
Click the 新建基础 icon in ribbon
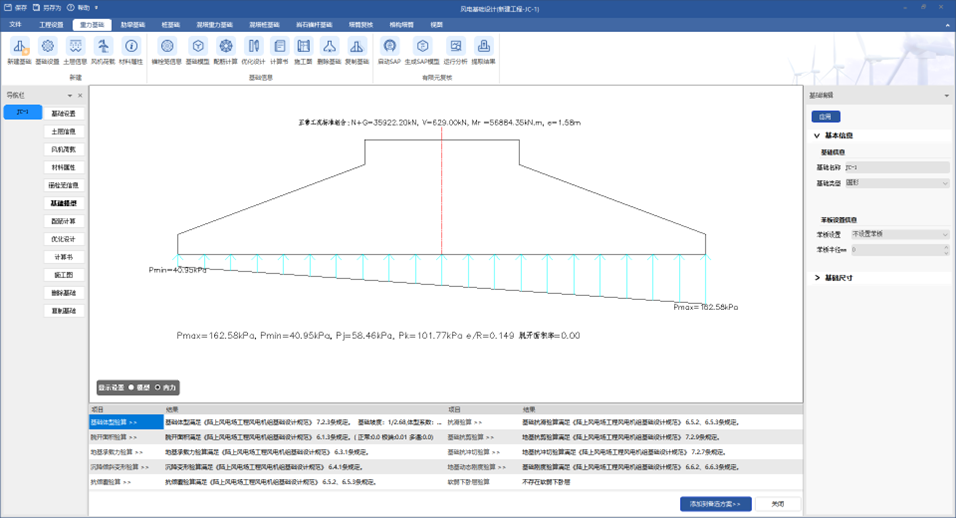pos(19,50)
